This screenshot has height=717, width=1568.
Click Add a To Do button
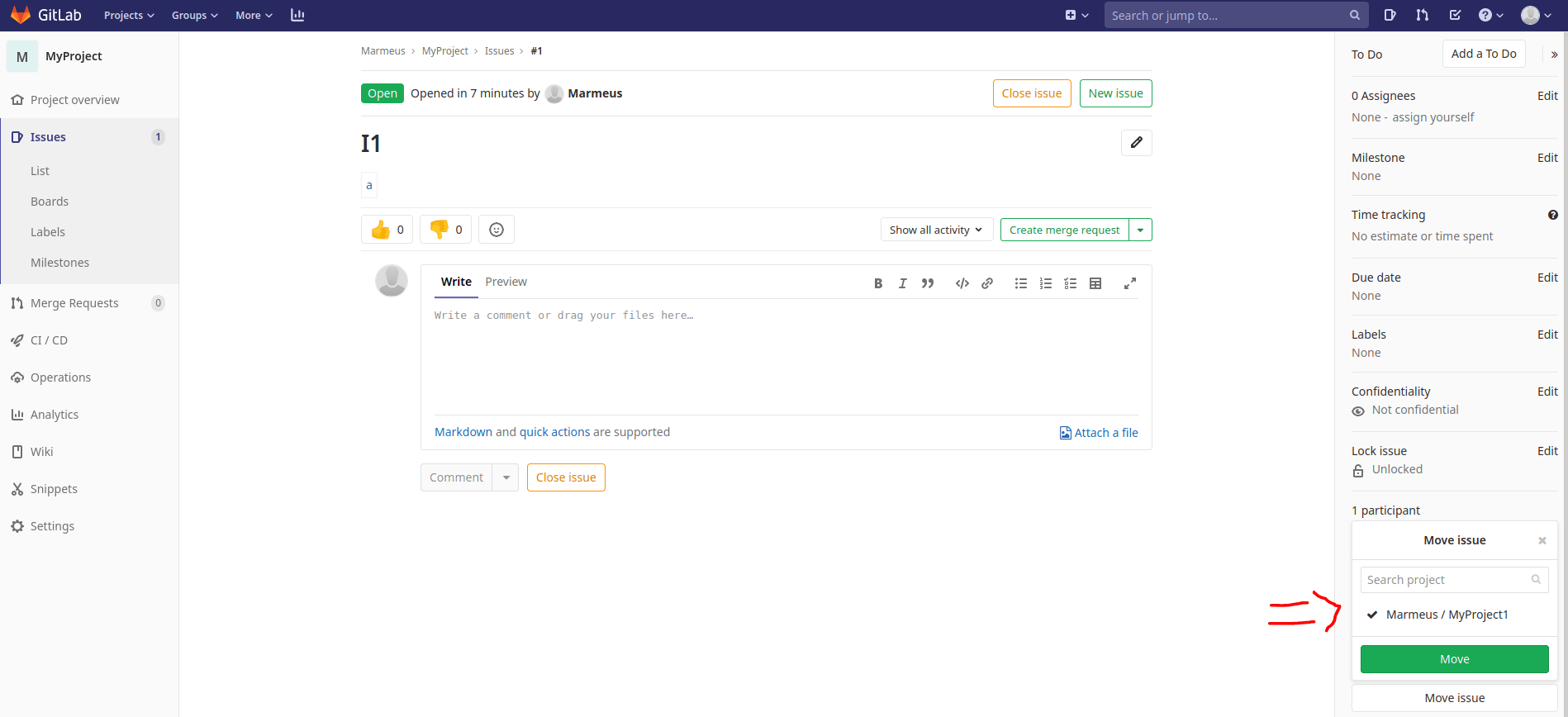click(1484, 54)
